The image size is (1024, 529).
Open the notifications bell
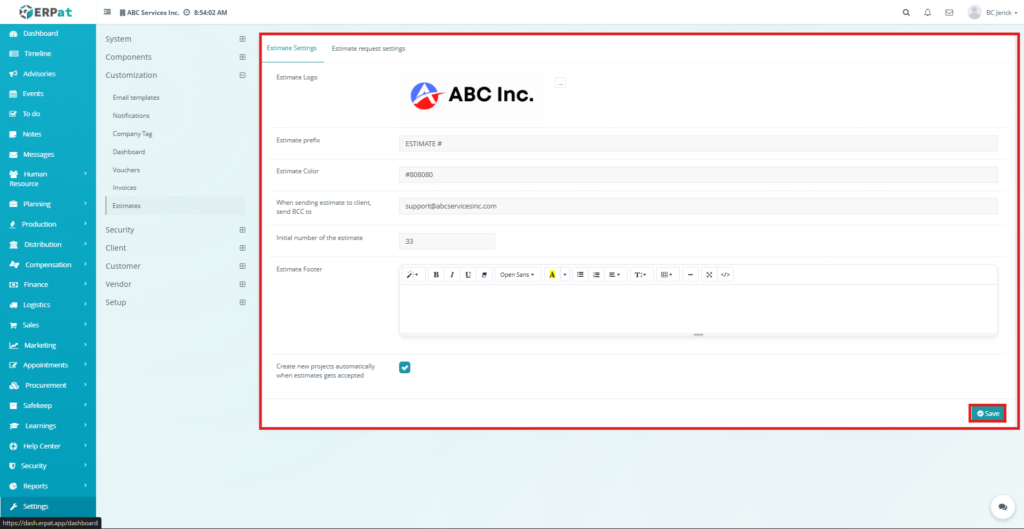(x=927, y=13)
